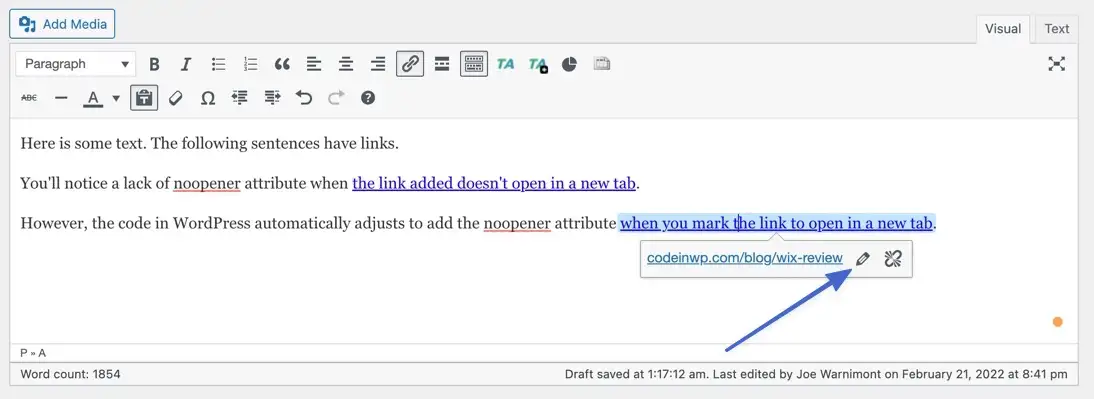Insert a blockquote
This screenshot has width=1094, height=399.
coord(282,64)
